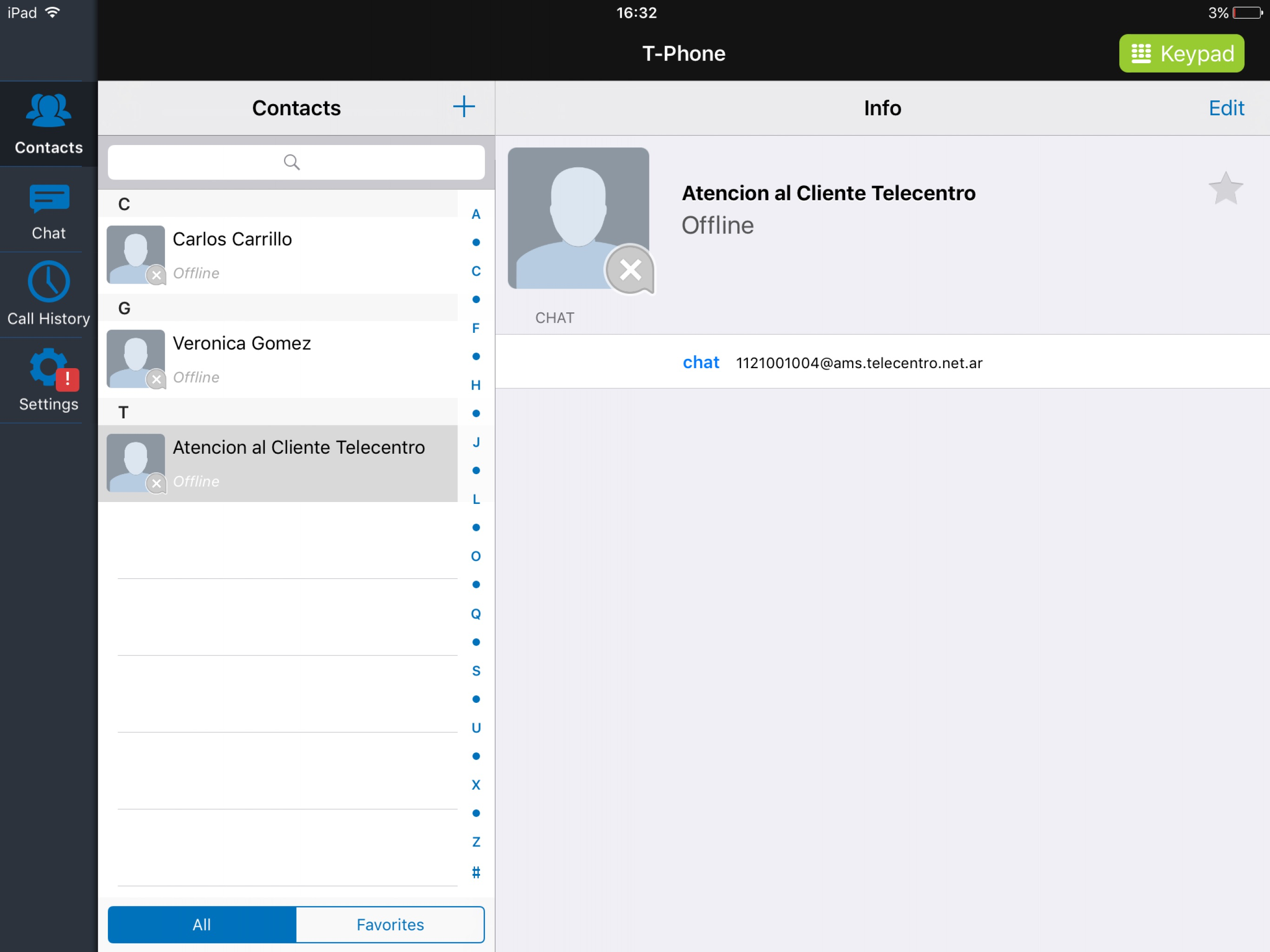
Task: Jump to letter L in index
Action: [476, 499]
